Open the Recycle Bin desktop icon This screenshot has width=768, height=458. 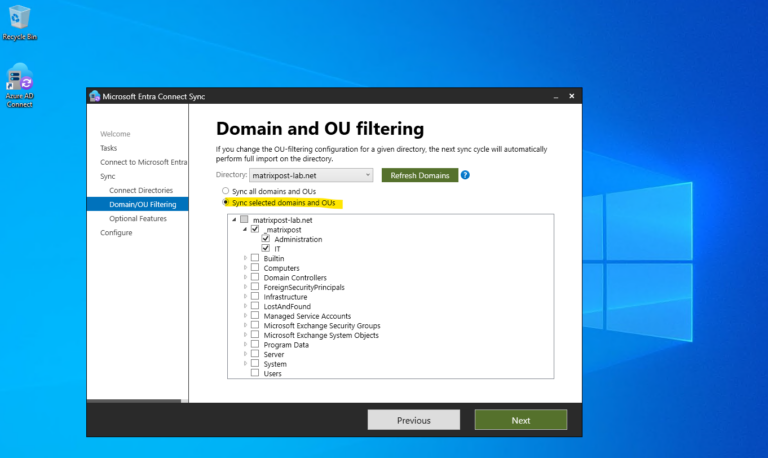[20, 23]
